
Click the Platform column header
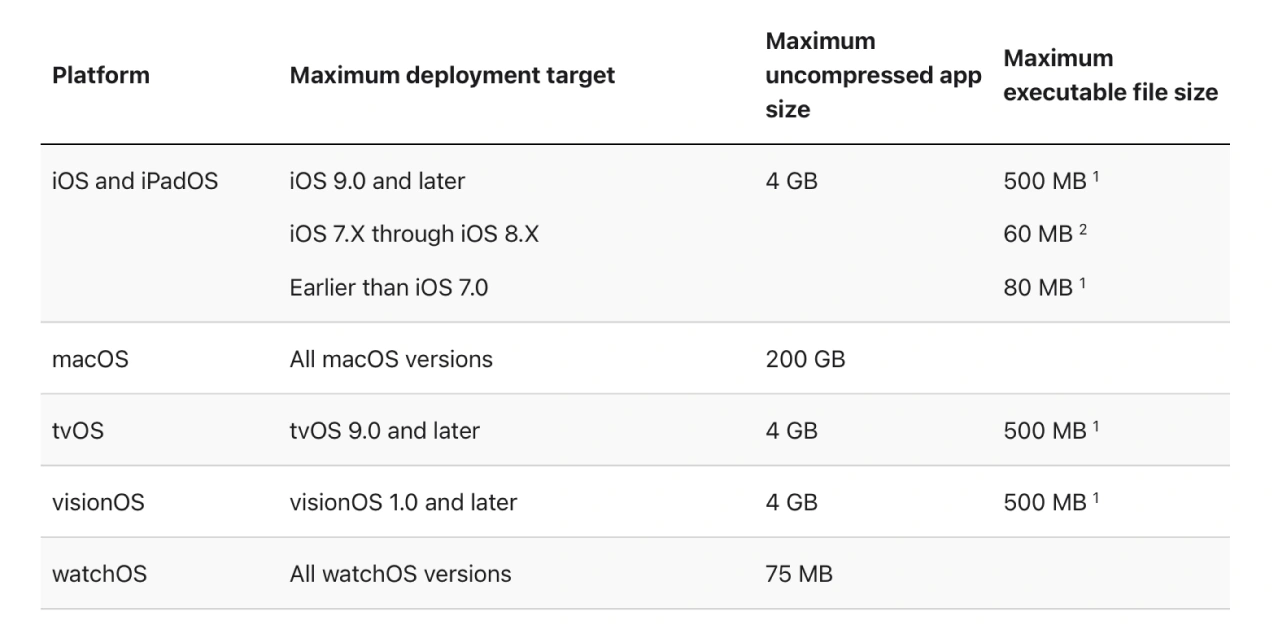point(101,75)
